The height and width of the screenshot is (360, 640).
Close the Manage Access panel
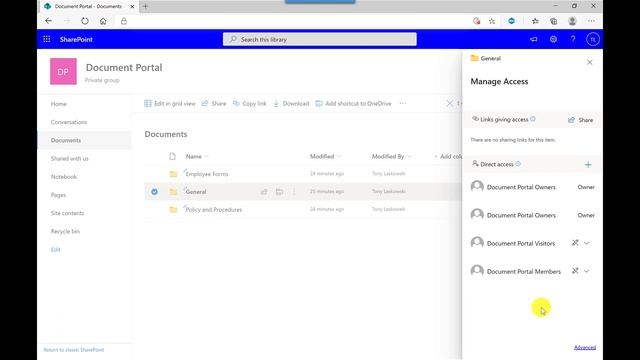coord(589,62)
